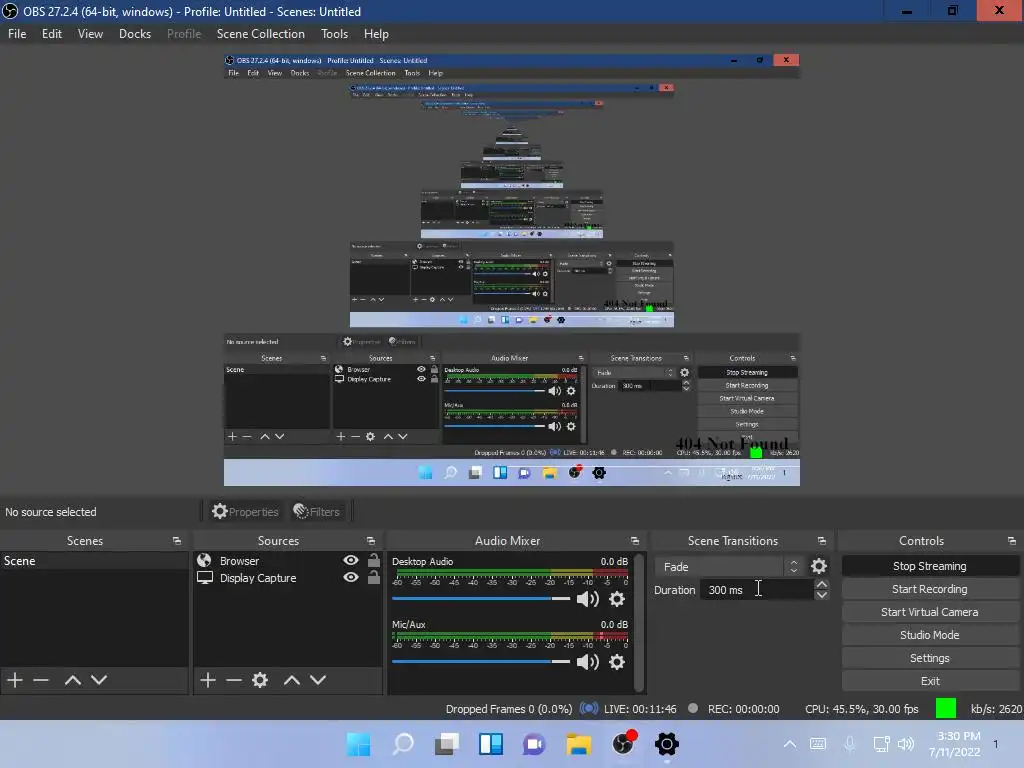1024x768 pixels.
Task: Open the Docks menu
Action: click(135, 34)
